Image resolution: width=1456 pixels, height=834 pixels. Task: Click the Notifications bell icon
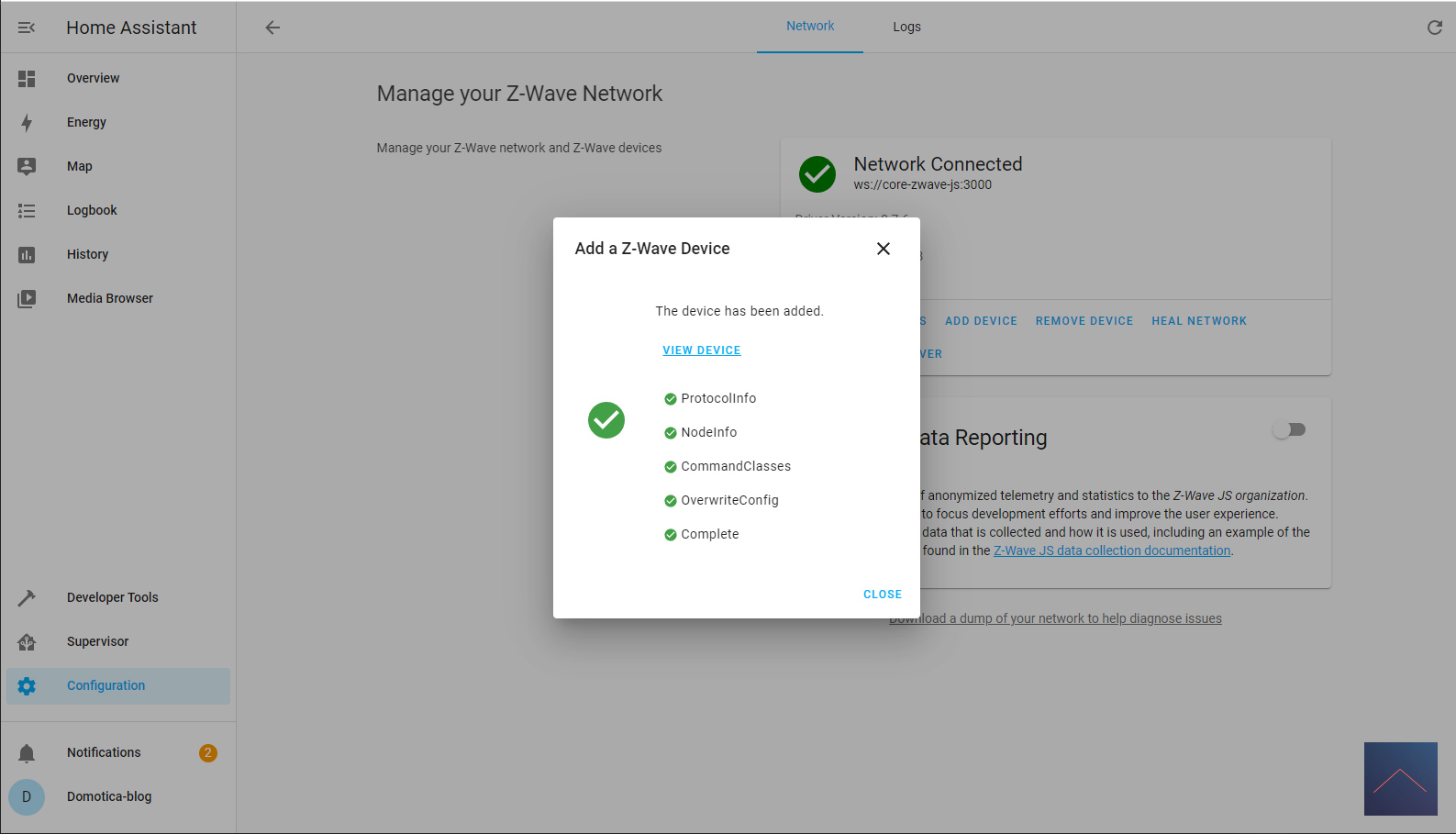tap(27, 753)
